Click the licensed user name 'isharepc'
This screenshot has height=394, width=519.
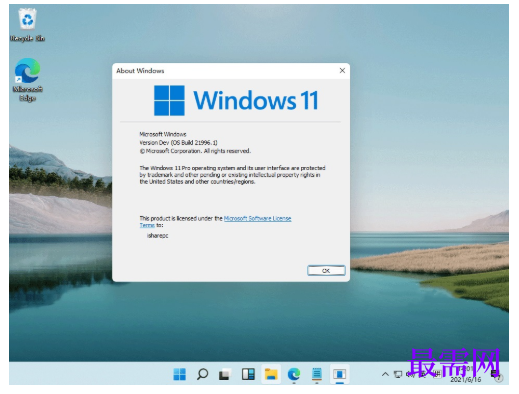[x=157, y=235]
